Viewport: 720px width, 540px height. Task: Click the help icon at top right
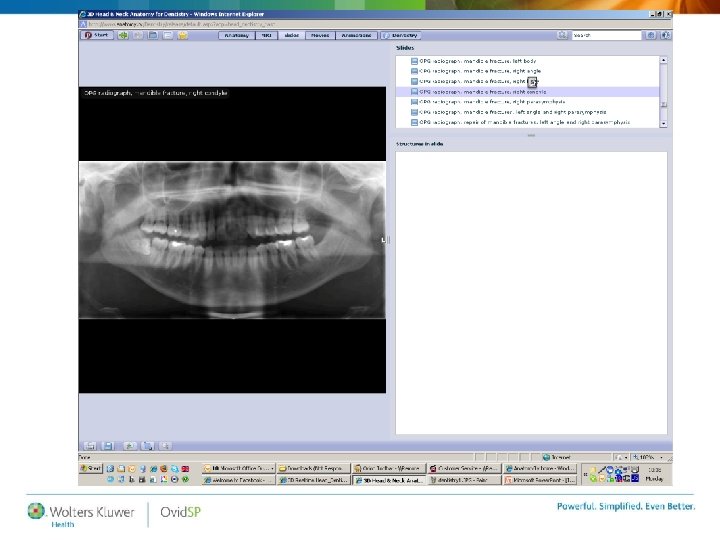(x=665, y=35)
